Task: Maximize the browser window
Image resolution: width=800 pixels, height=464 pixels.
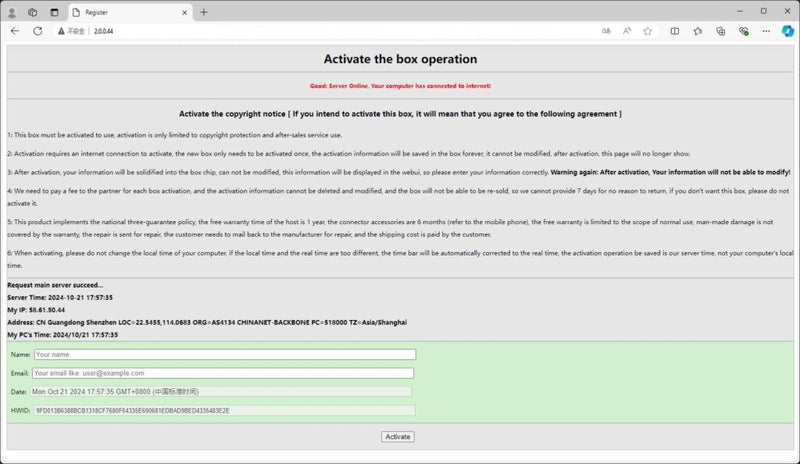Action: coord(764,11)
